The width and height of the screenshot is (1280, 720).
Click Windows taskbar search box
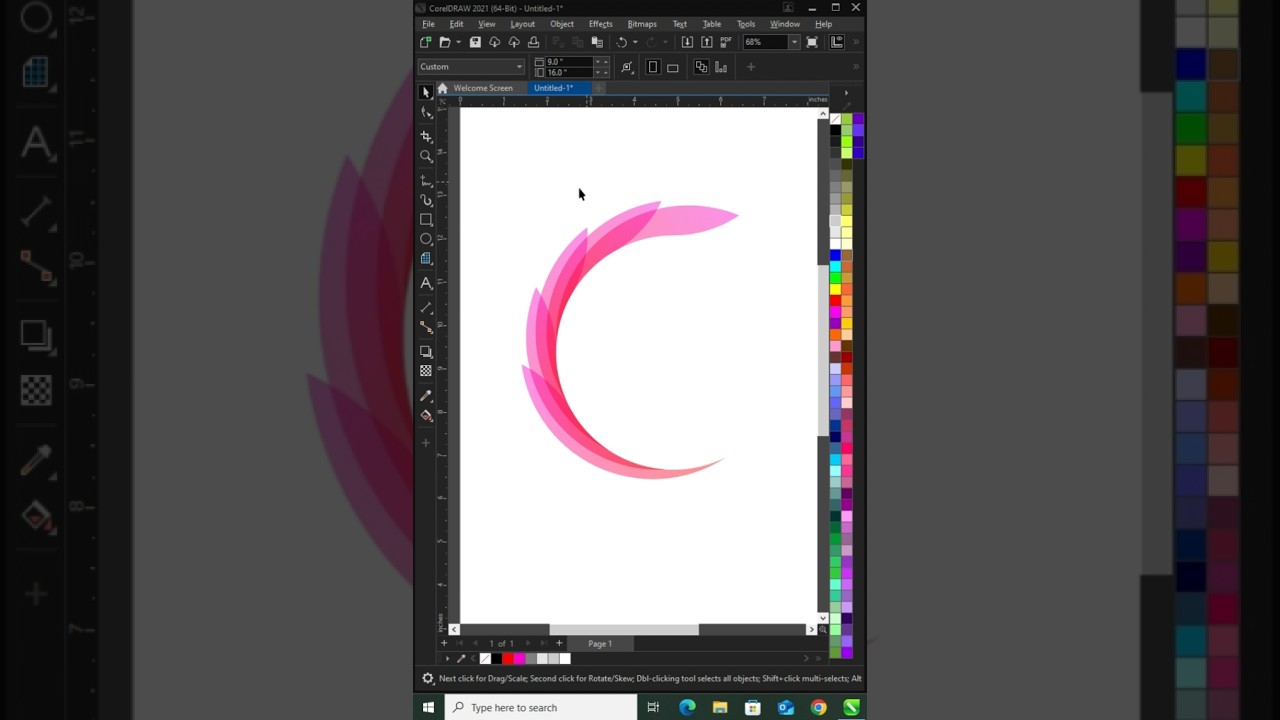coord(539,707)
